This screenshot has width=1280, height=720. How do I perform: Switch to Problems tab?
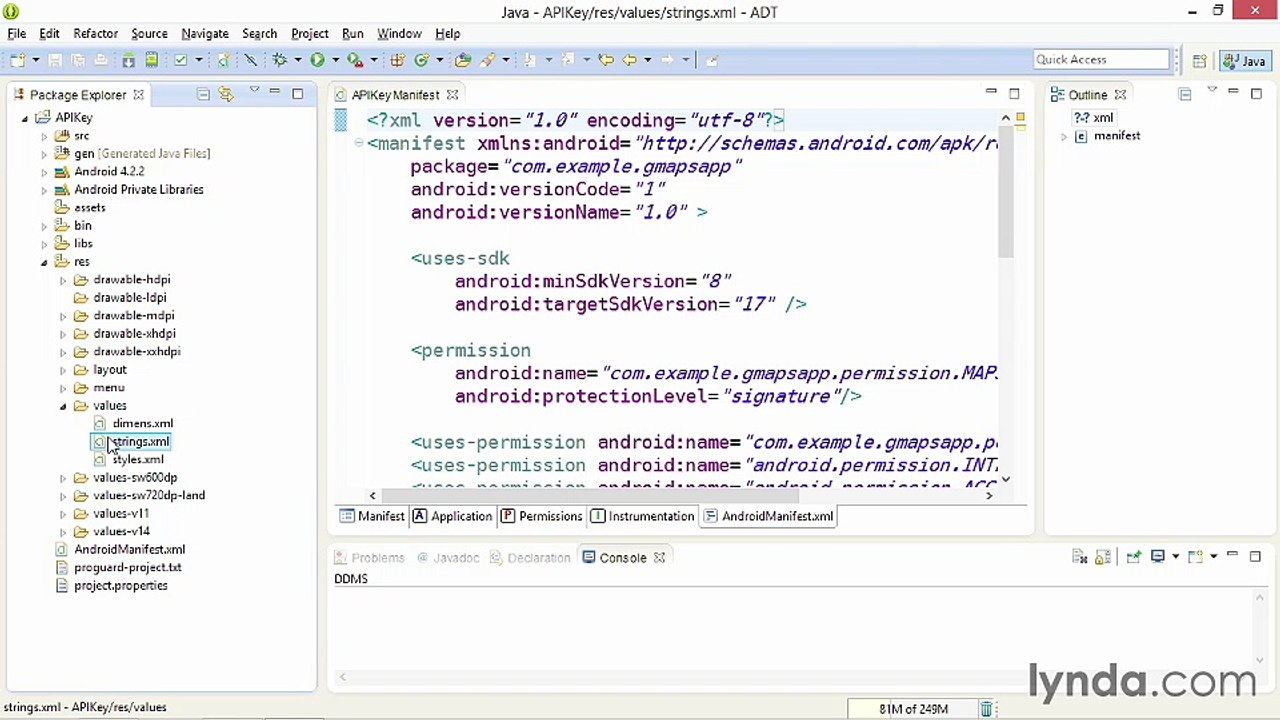369,558
